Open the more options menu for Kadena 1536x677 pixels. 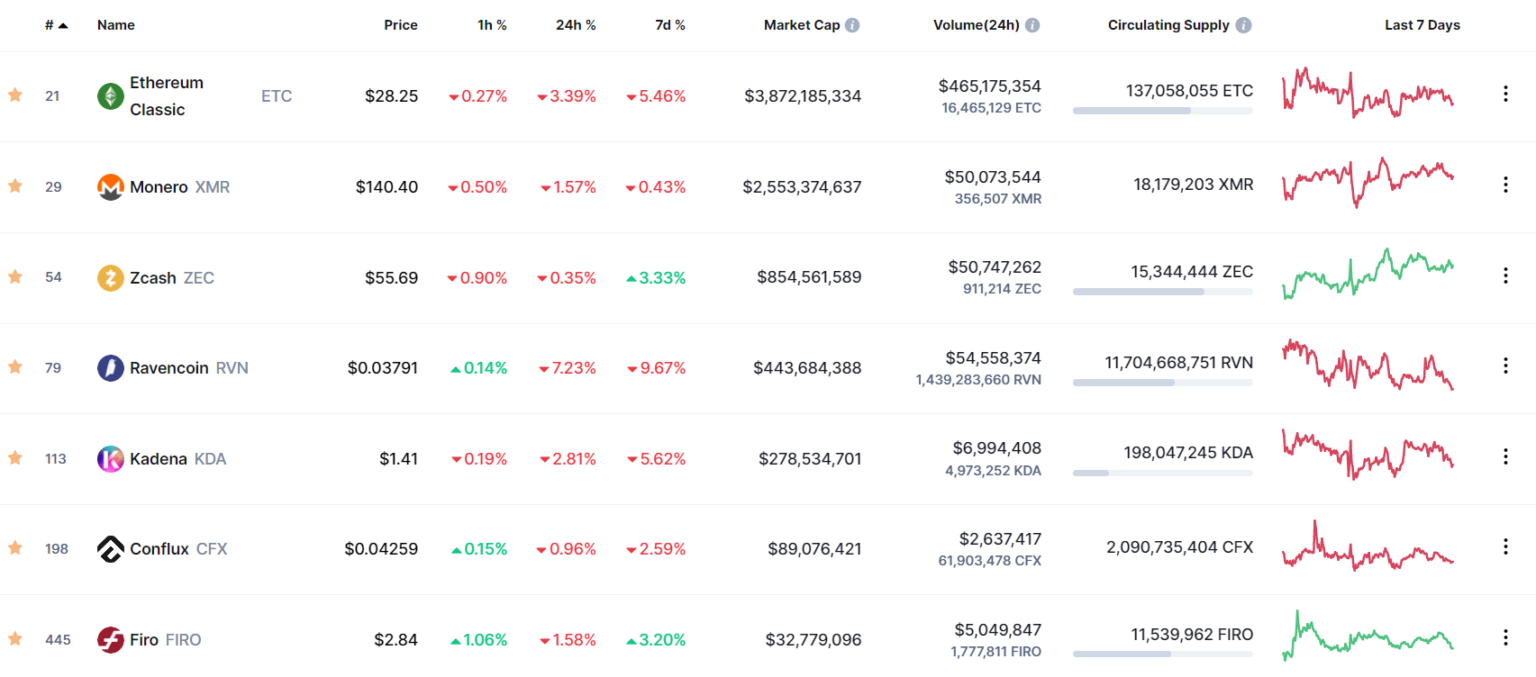[1505, 457]
